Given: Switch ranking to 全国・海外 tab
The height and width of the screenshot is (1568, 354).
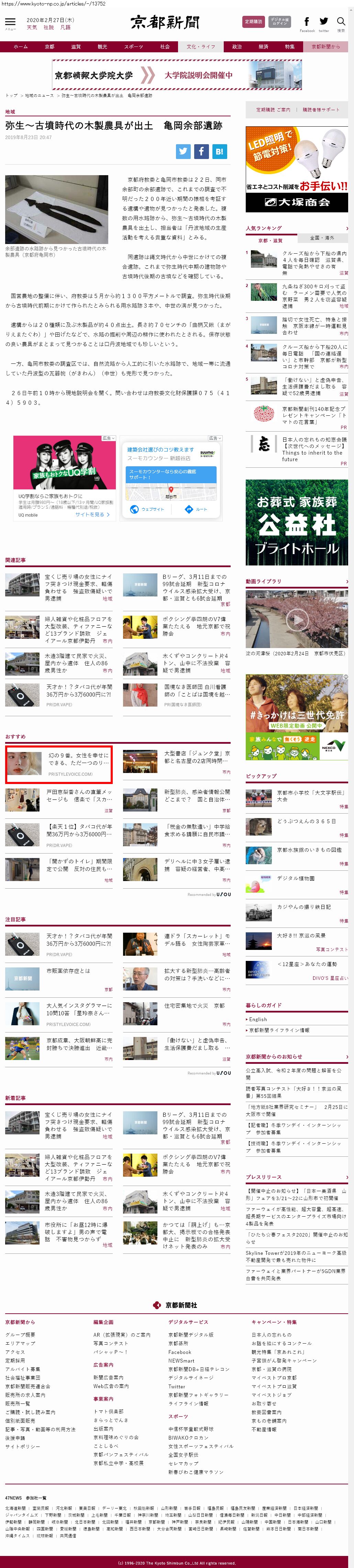Looking at the screenshot, I should pos(322,238).
